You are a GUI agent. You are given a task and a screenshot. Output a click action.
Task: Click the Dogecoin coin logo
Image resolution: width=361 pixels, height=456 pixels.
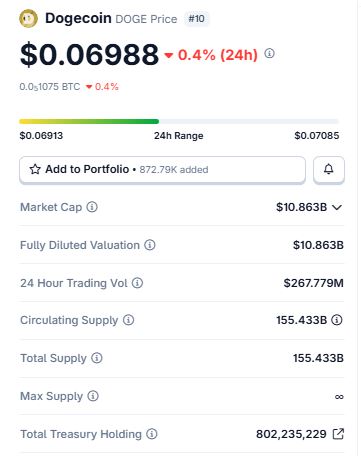click(28, 18)
